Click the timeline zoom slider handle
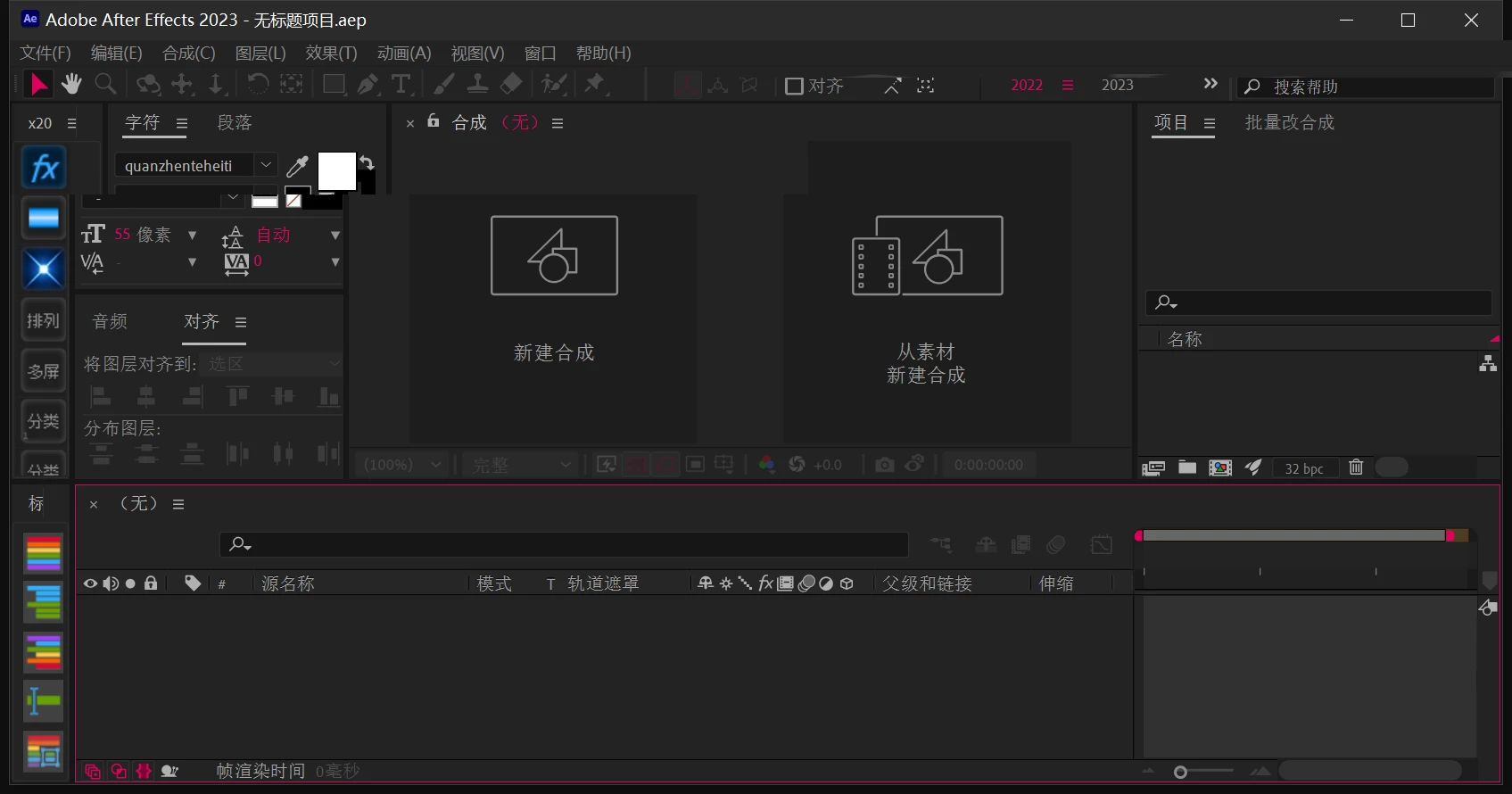Viewport: 1512px width, 794px height. (x=1180, y=772)
